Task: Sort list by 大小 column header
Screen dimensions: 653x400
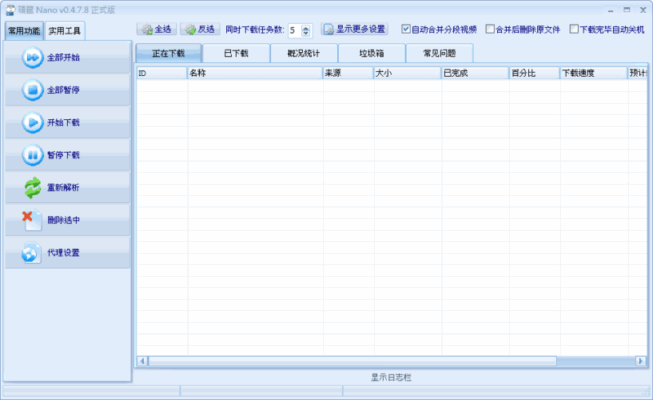Action: pos(407,73)
